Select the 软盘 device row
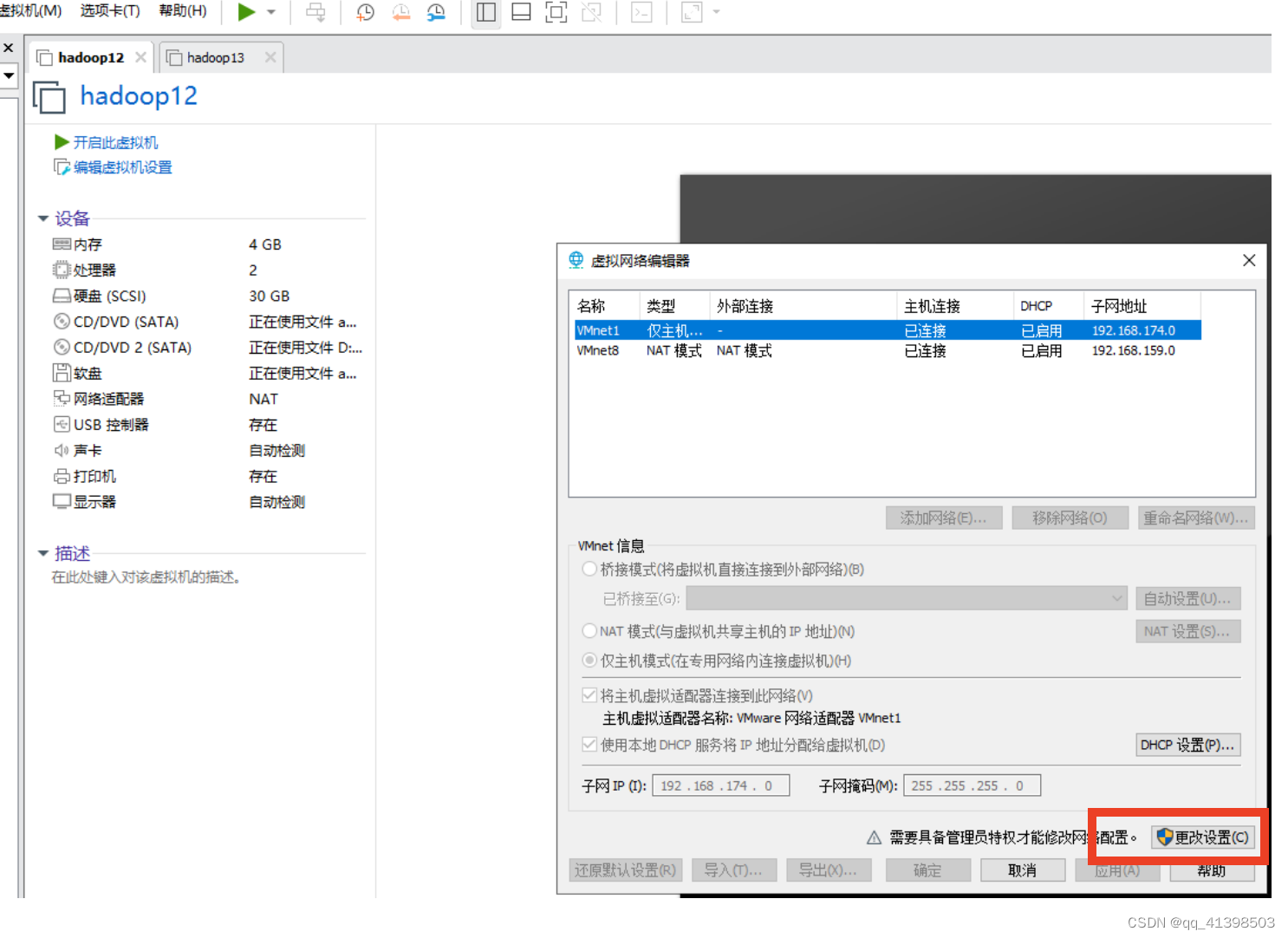This screenshot has width=1288, height=938. (x=207, y=374)
